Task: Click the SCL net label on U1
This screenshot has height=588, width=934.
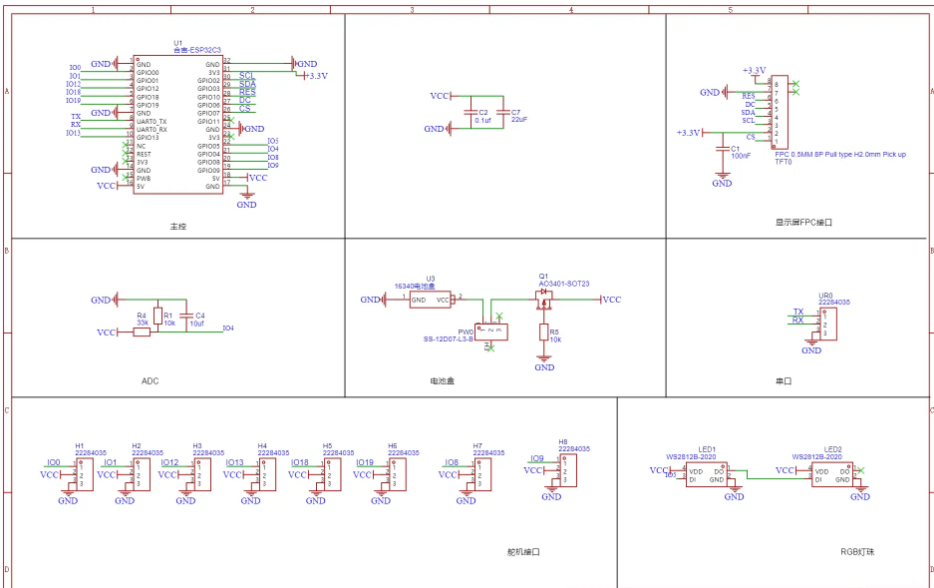Action: pyautogui.click(x=246, y=76)
